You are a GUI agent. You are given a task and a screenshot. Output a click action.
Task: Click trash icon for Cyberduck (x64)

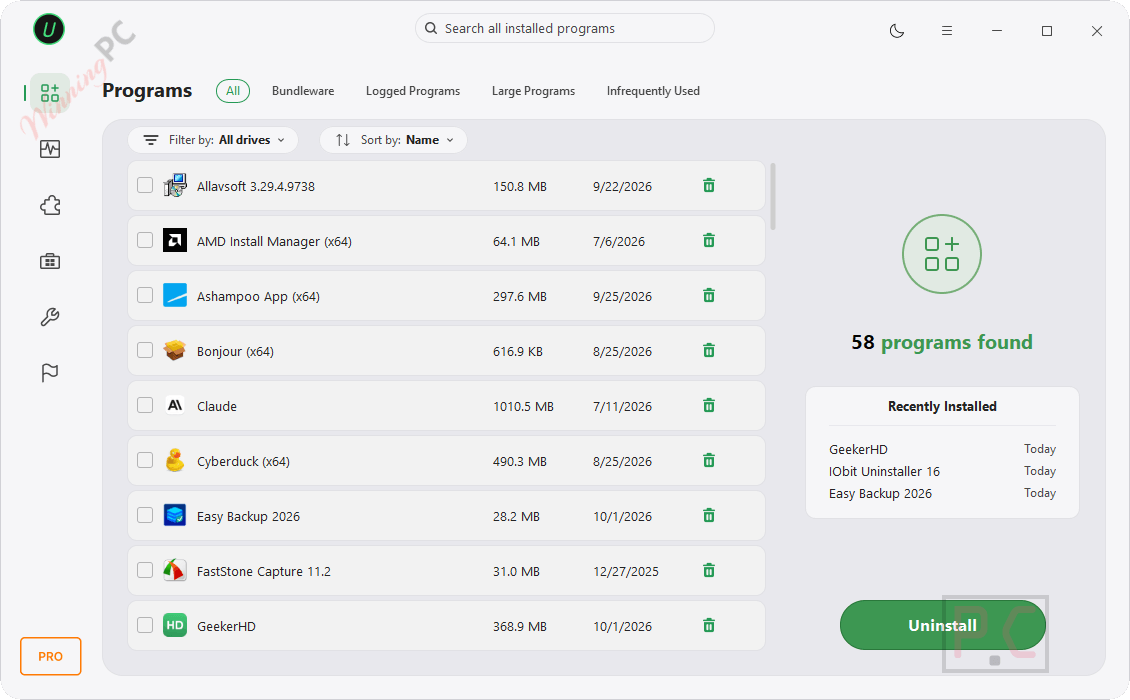[709, 461]
